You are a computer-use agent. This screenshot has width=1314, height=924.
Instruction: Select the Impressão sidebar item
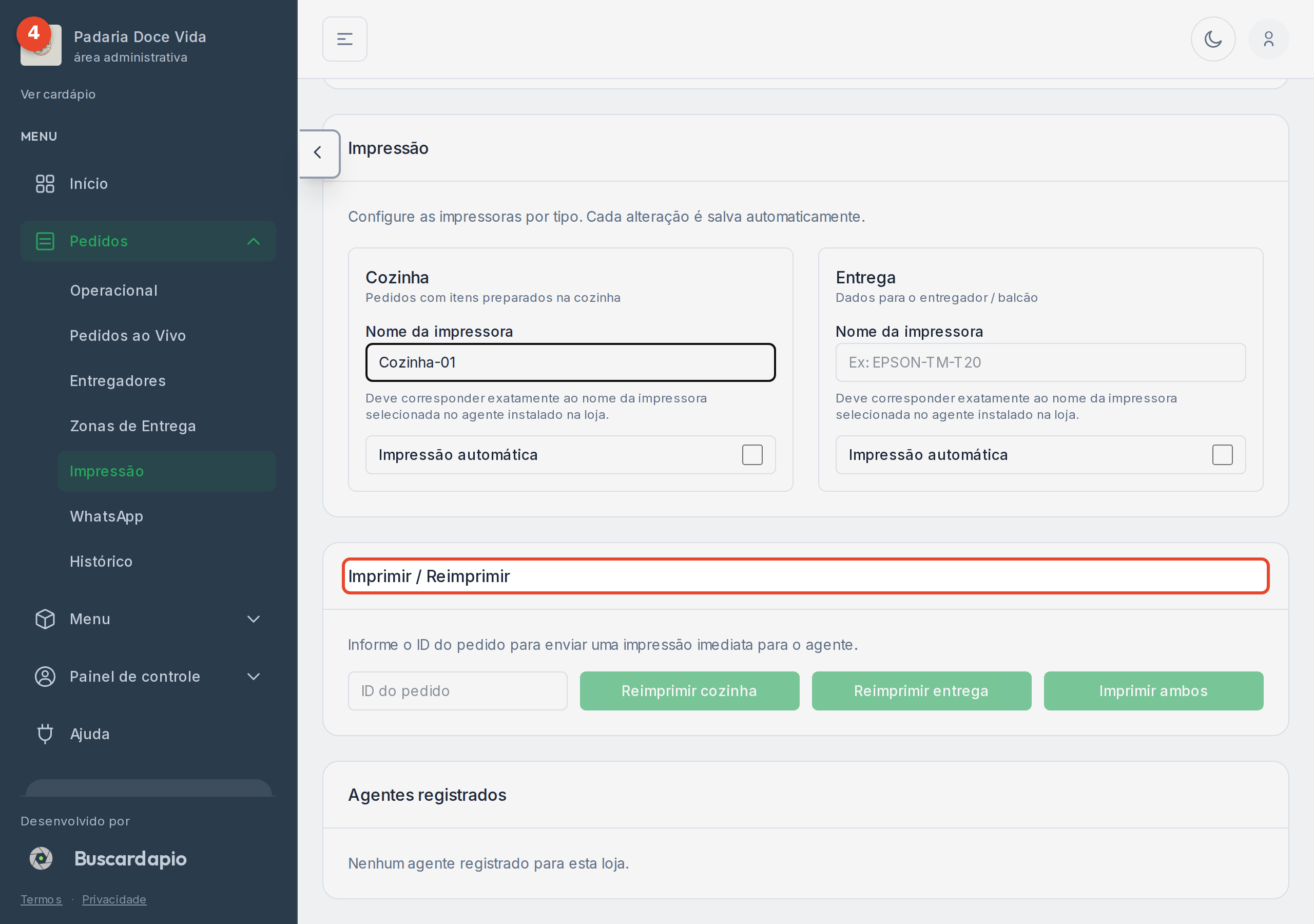(166, 471)
